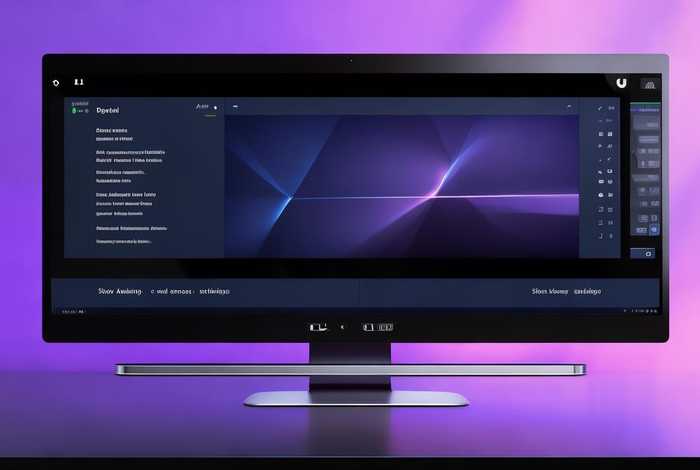Screen dimensions: 700x470
Task: Click the first label on the bottom bar's right side
Action: (x=550, y=291)
